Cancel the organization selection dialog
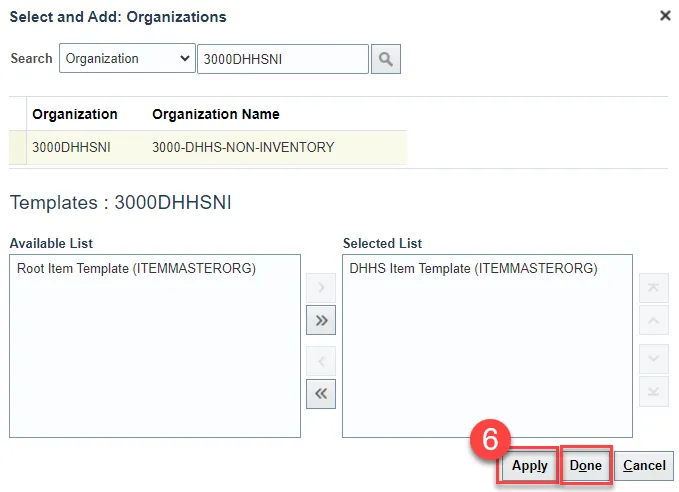This screenshot has height=492, width=679. (644, 465)
